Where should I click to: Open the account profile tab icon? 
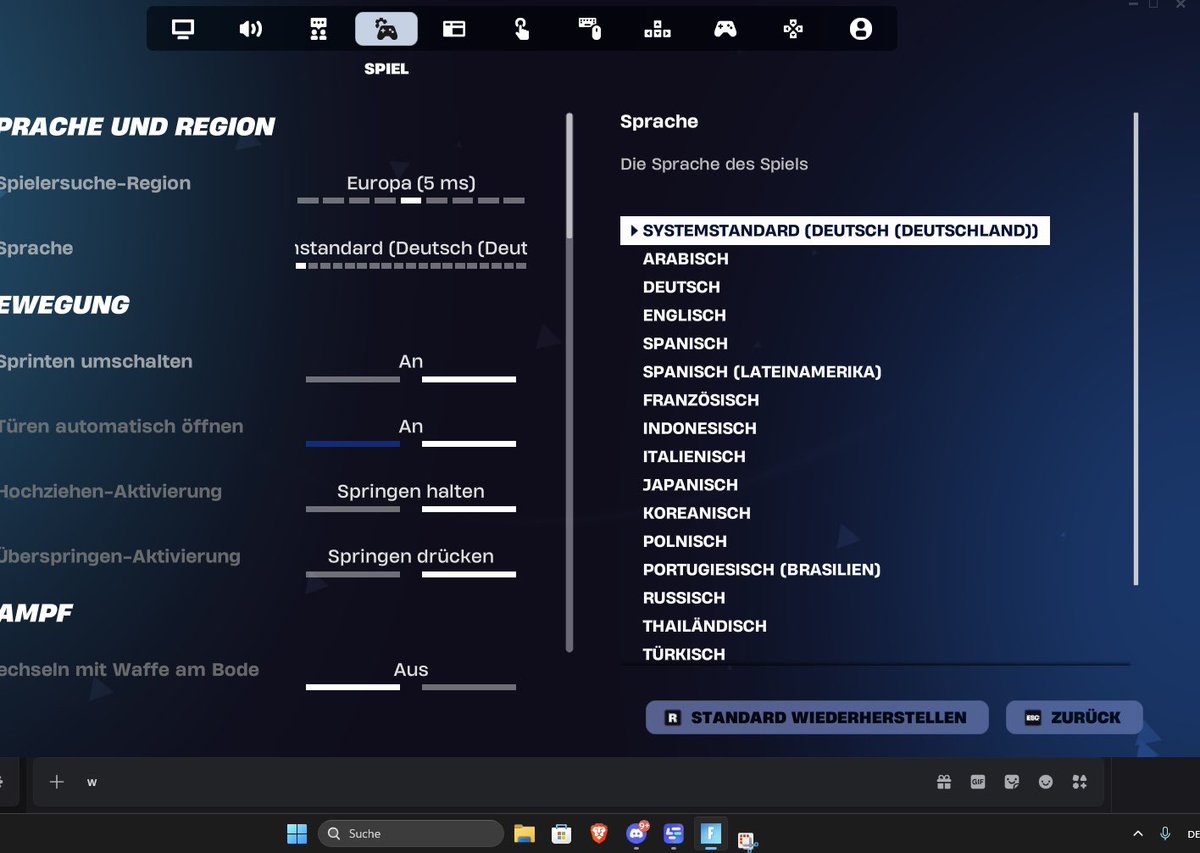[861, 29]
